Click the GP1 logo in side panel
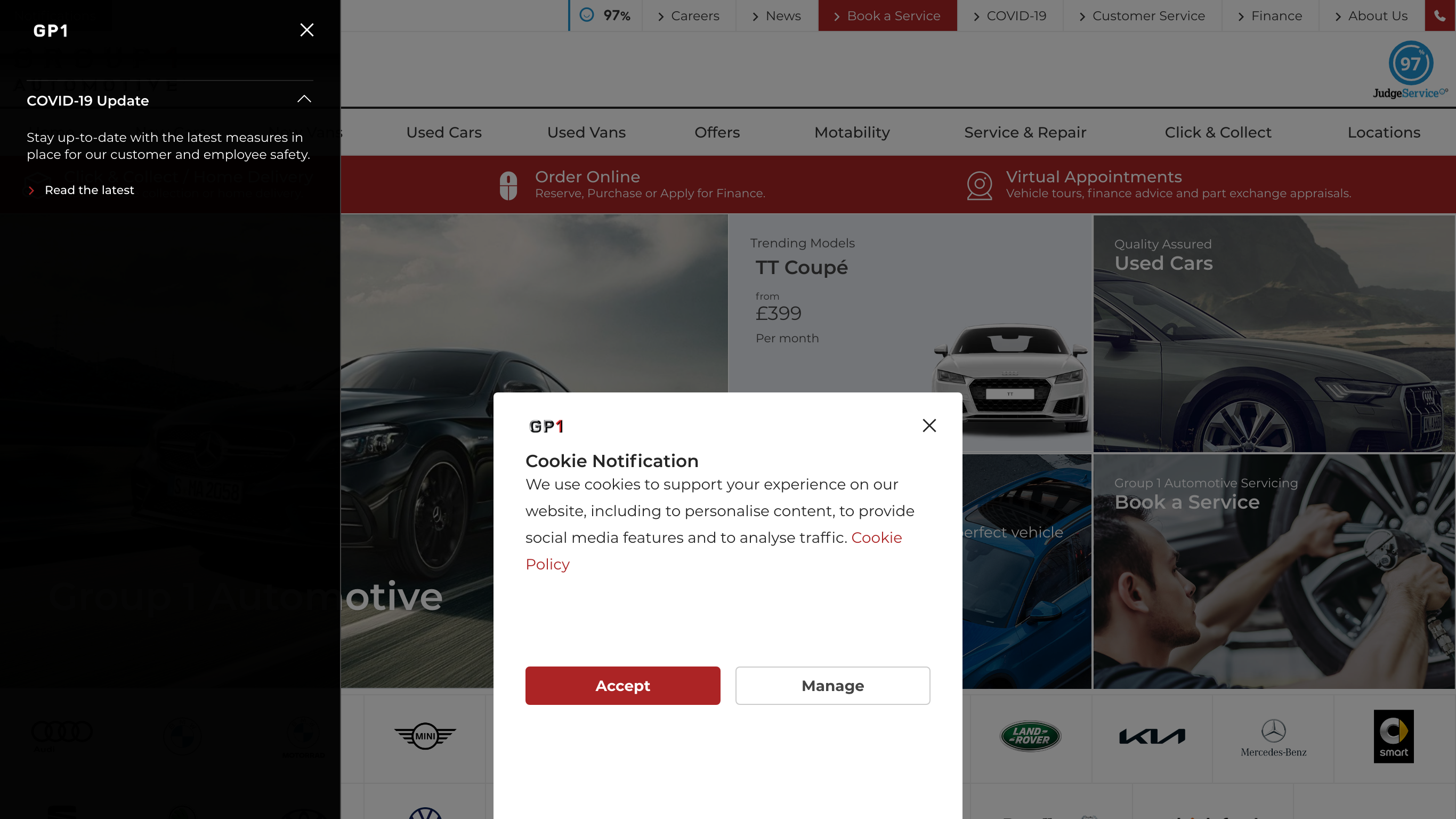The height and width of the screenshot is (819, 1456). pyautogui.click(x=50, y=30)
